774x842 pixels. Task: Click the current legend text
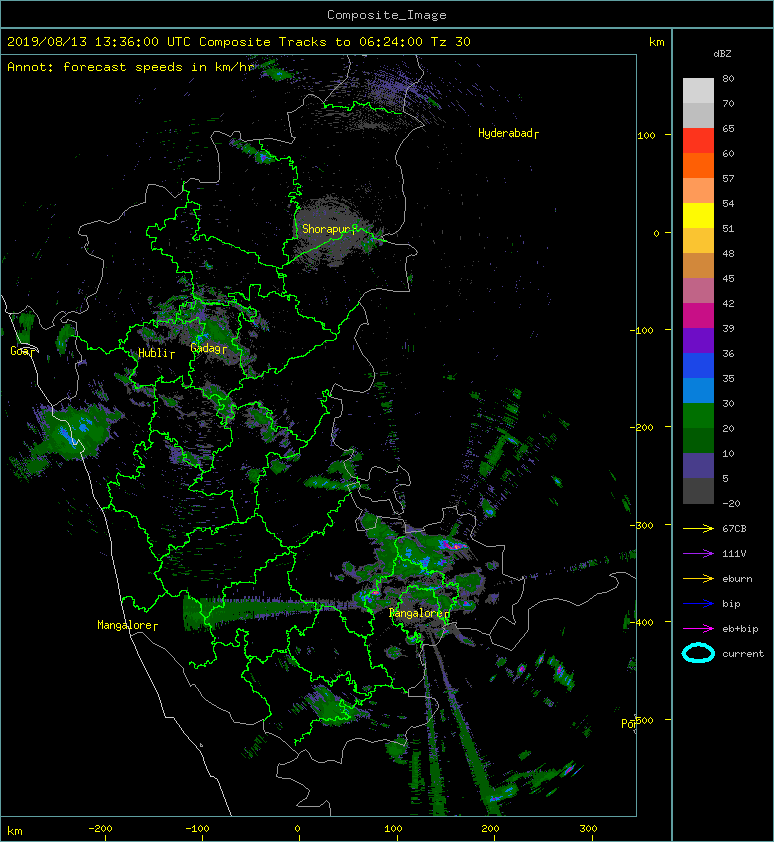pos(743,654)
